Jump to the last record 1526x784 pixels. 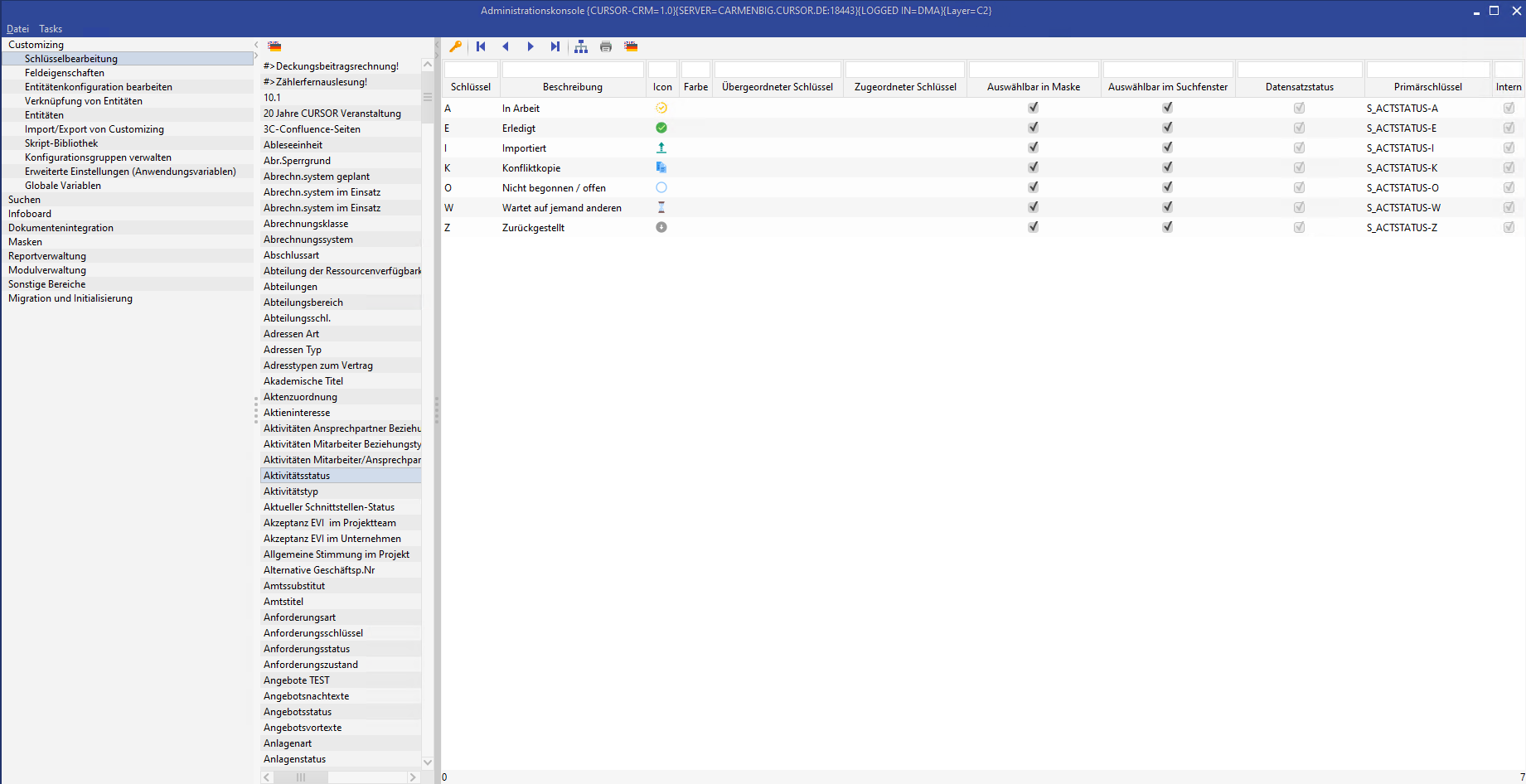(x=555, y=46)
